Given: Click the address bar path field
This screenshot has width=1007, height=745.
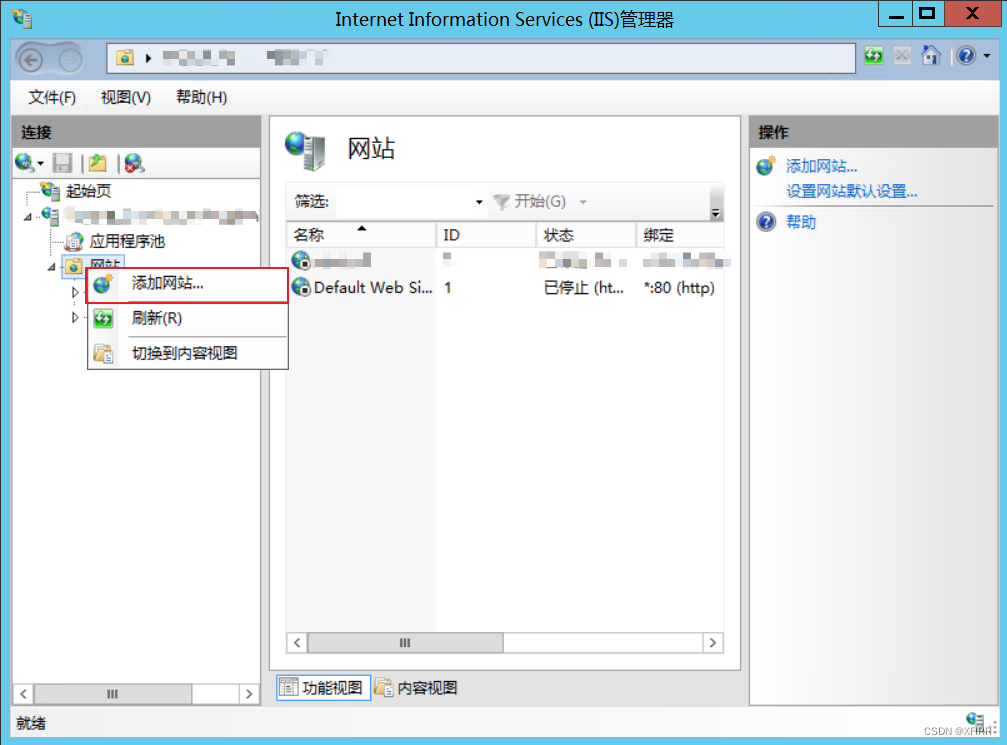Looking at the screenshot, I should 481,58.
